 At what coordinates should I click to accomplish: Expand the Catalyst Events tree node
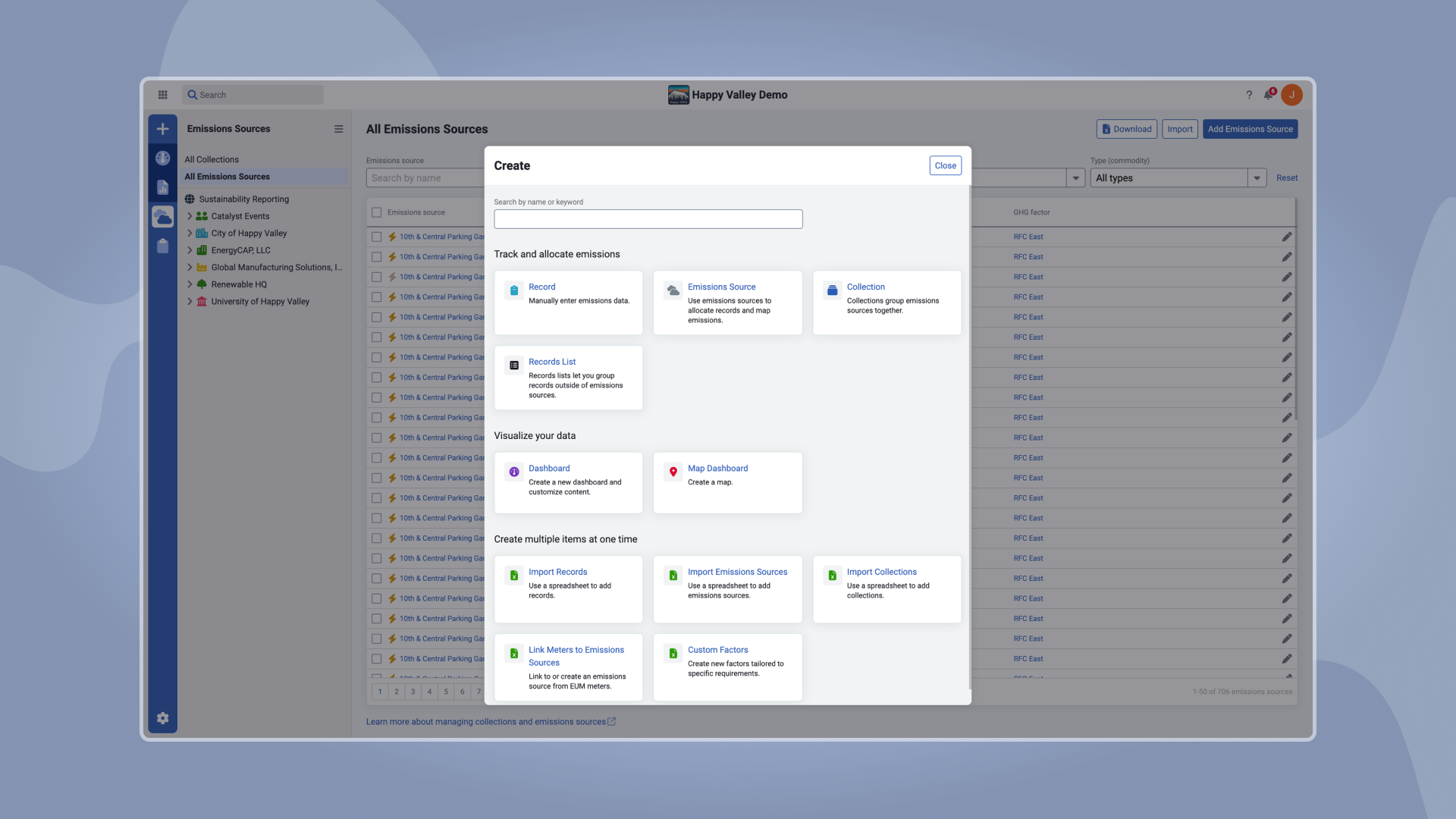pos(190,216)
